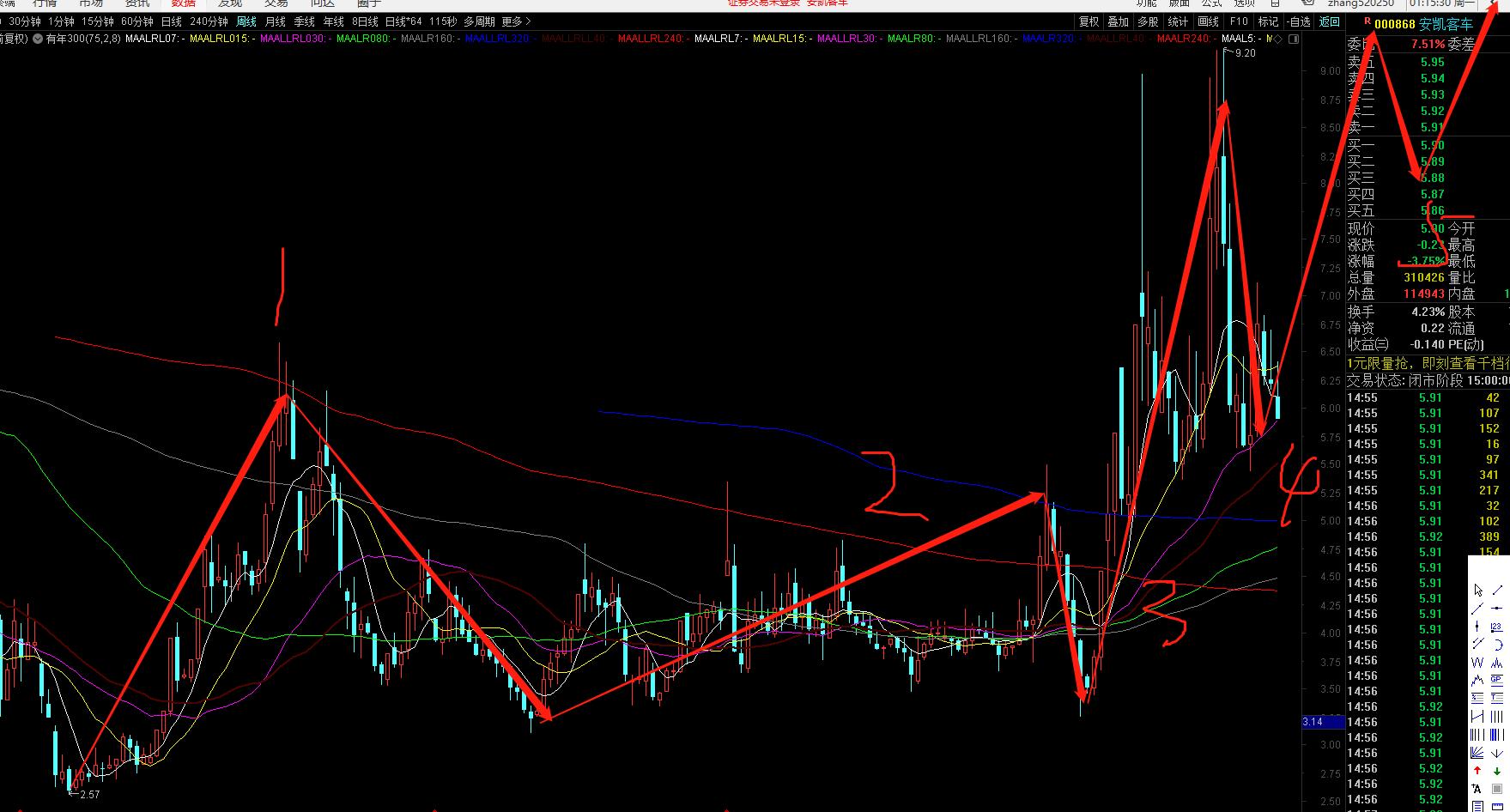The width and height of the screenshot is (1510, 812).
Task: Open the 交易 menu in the menu bar
Action: [x=276, y=3]
